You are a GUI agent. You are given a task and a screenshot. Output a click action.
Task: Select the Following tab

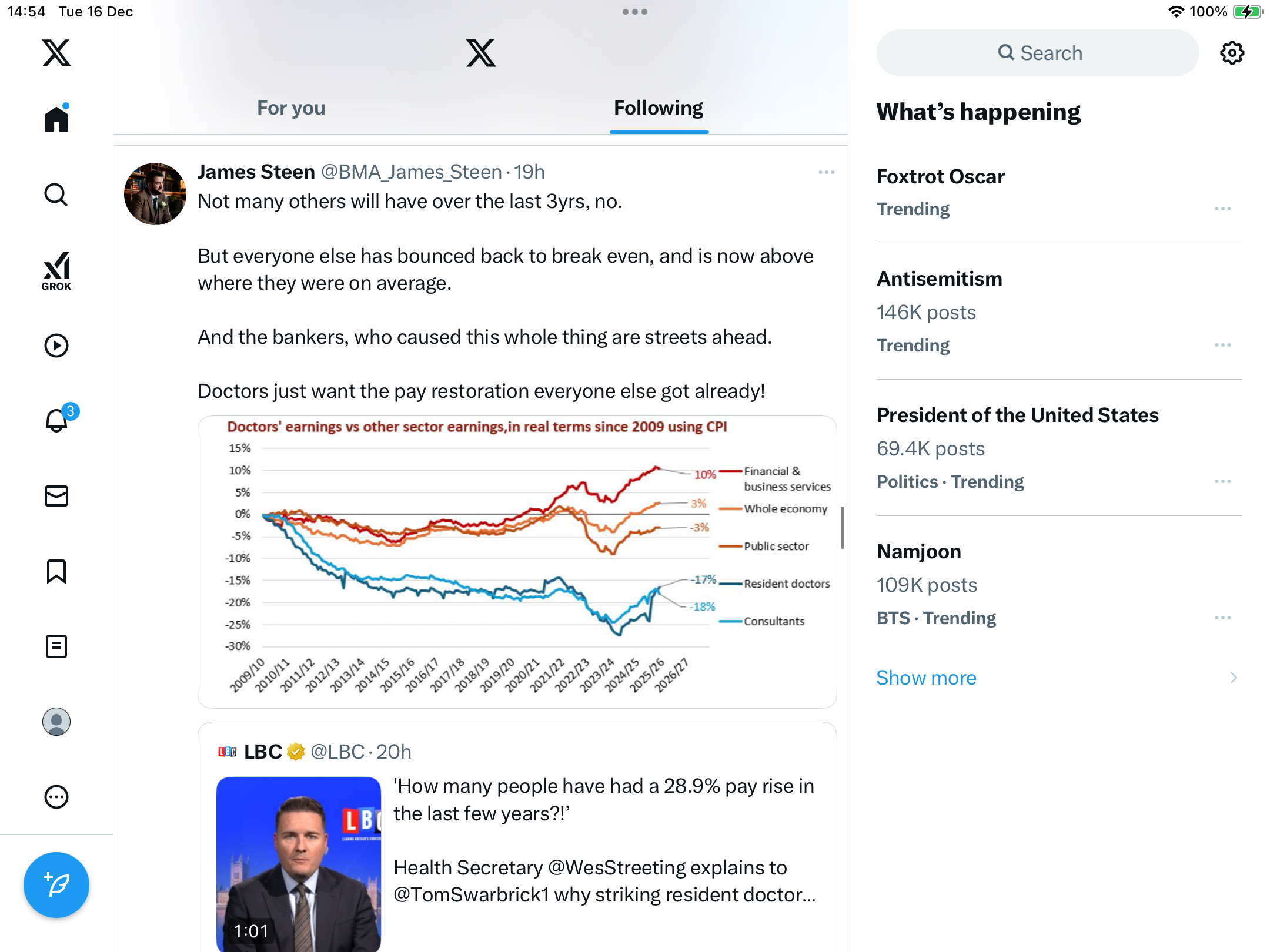pos(659,108)
